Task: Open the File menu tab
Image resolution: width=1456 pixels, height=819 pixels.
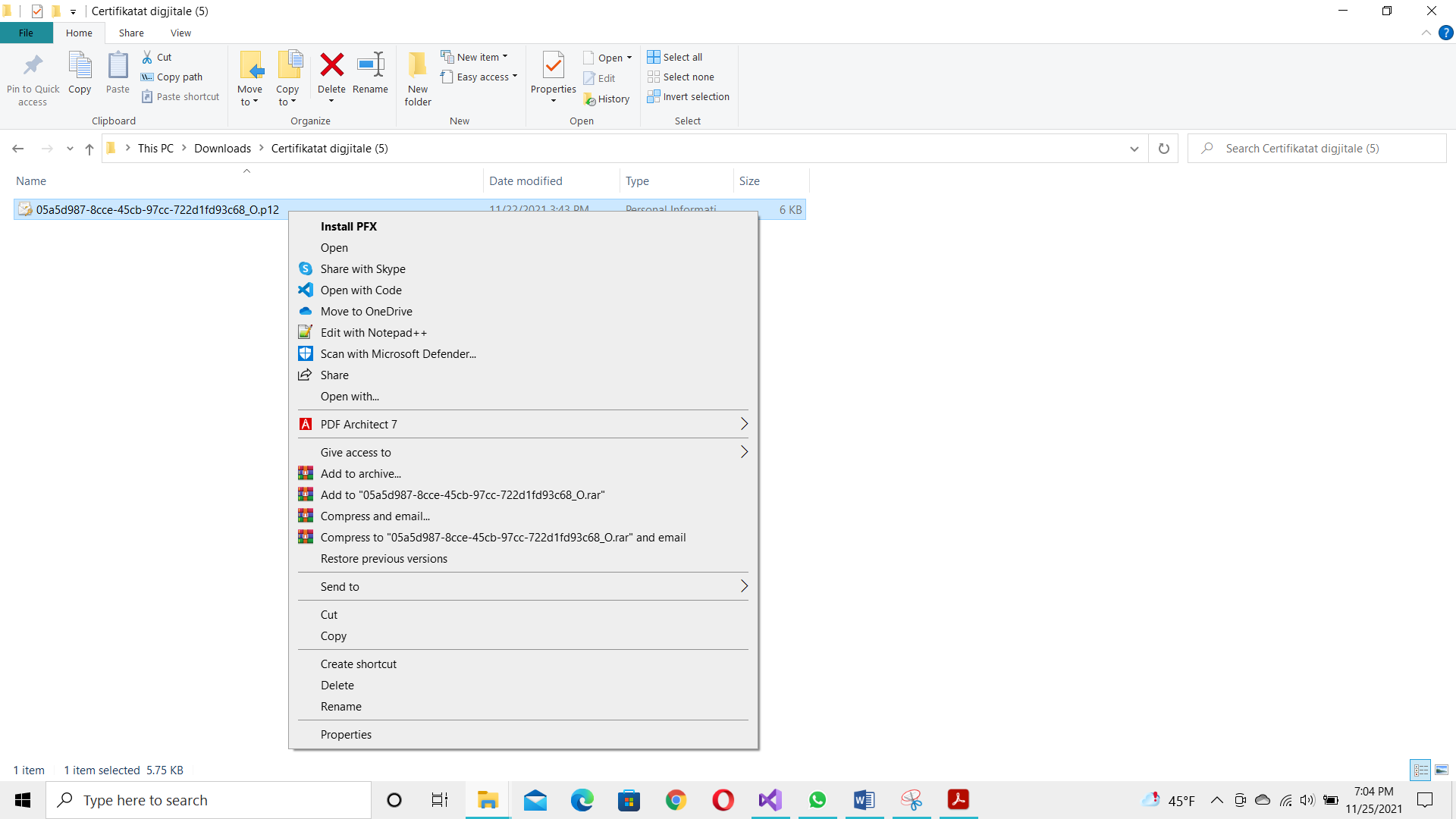Action: 26,33
